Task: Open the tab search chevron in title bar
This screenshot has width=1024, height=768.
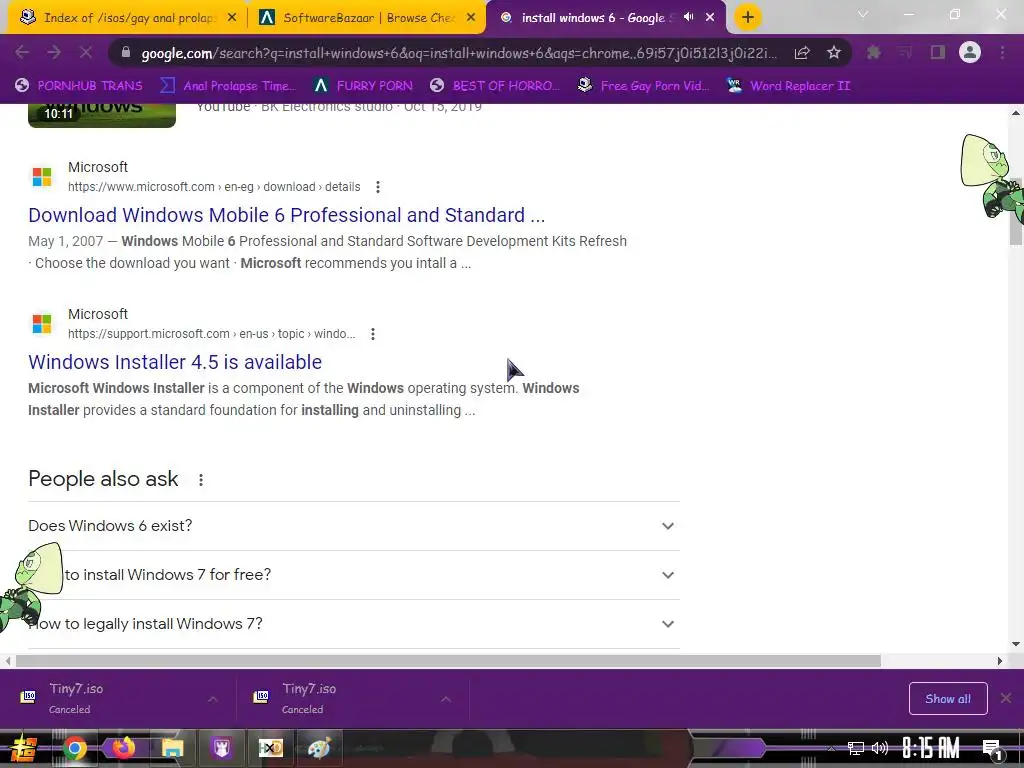Action: (863, 14)
